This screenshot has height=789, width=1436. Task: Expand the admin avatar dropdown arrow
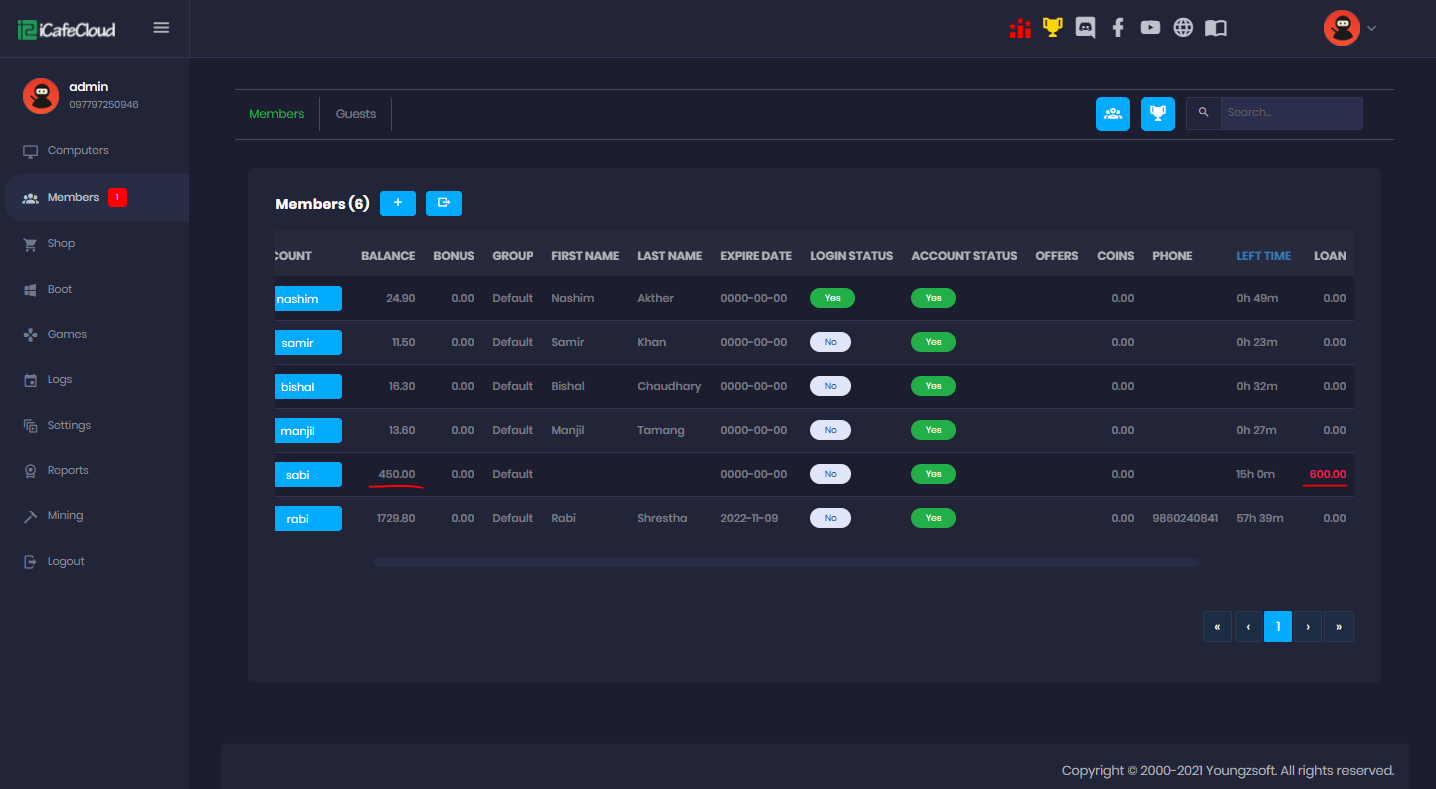1371,28
